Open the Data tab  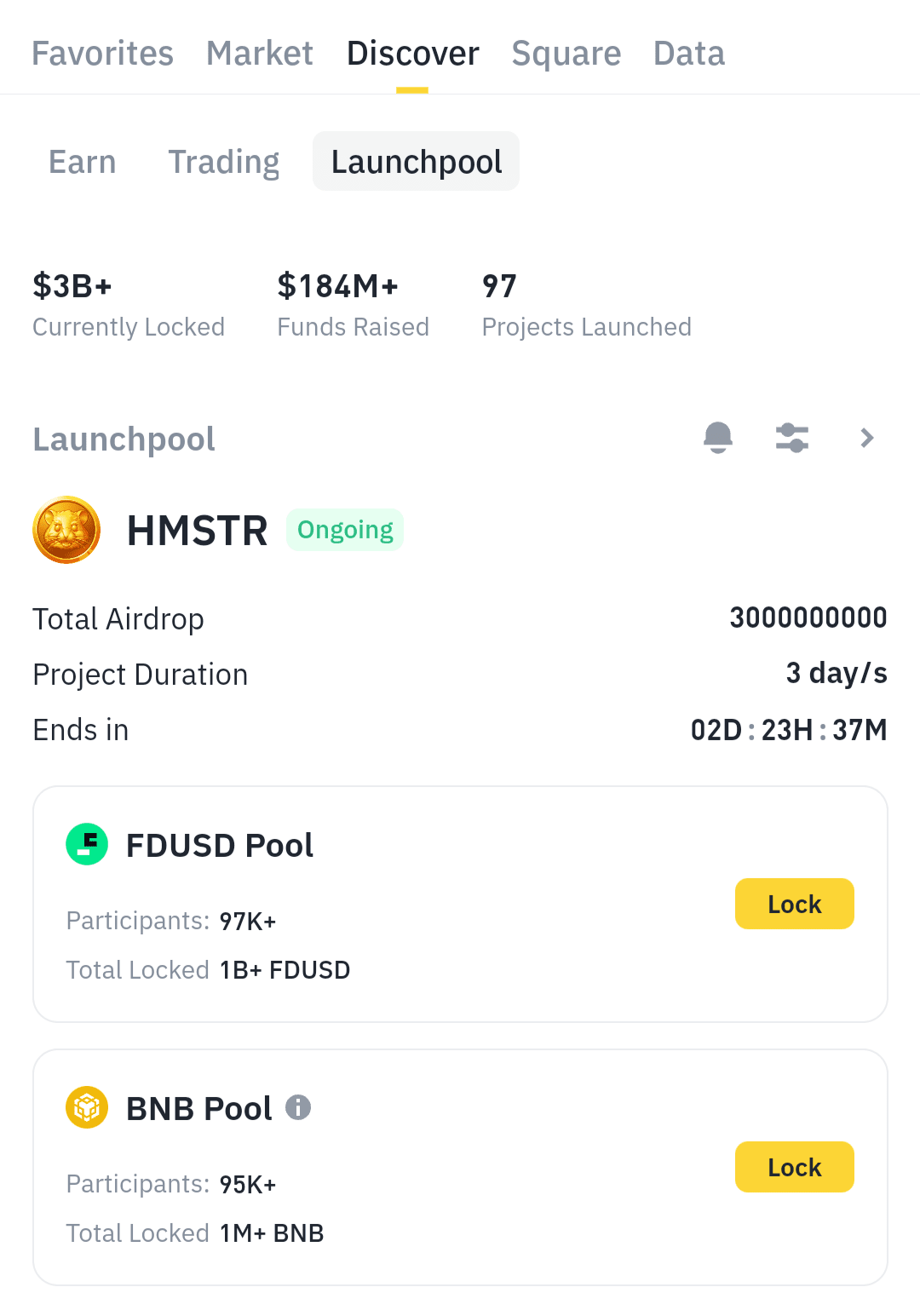689,53
